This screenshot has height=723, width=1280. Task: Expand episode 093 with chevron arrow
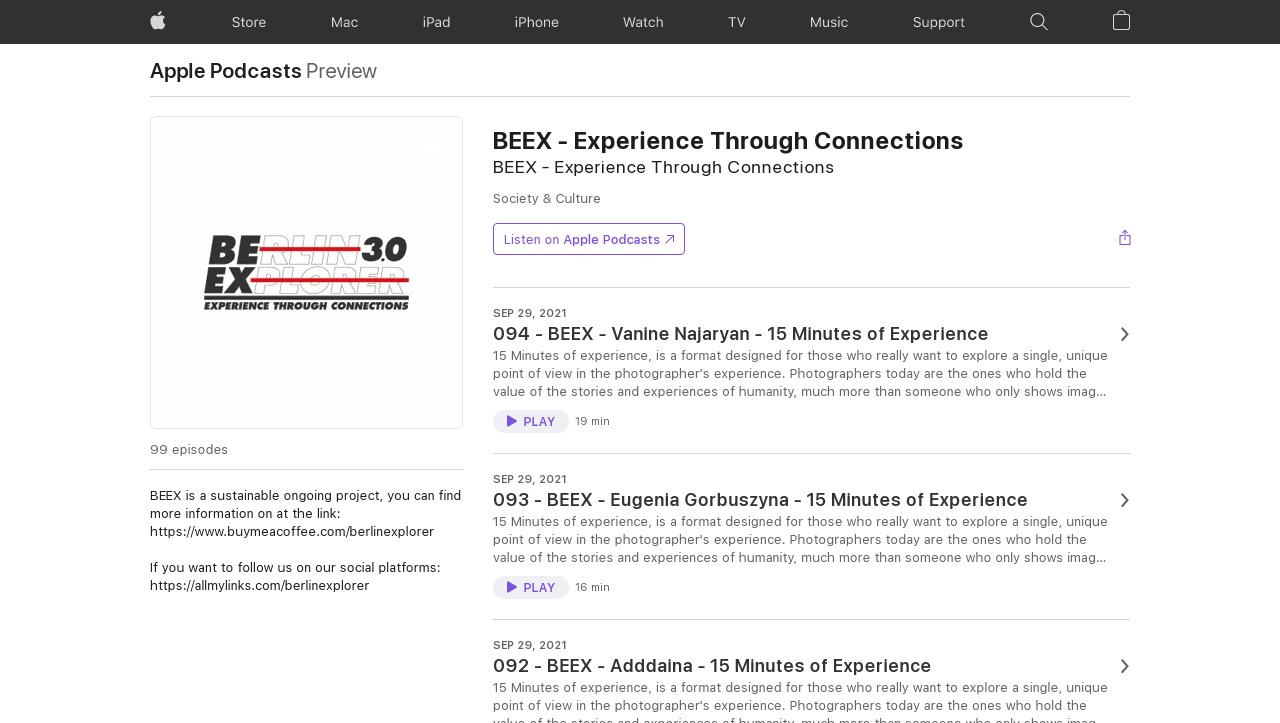pos(1124,500)
